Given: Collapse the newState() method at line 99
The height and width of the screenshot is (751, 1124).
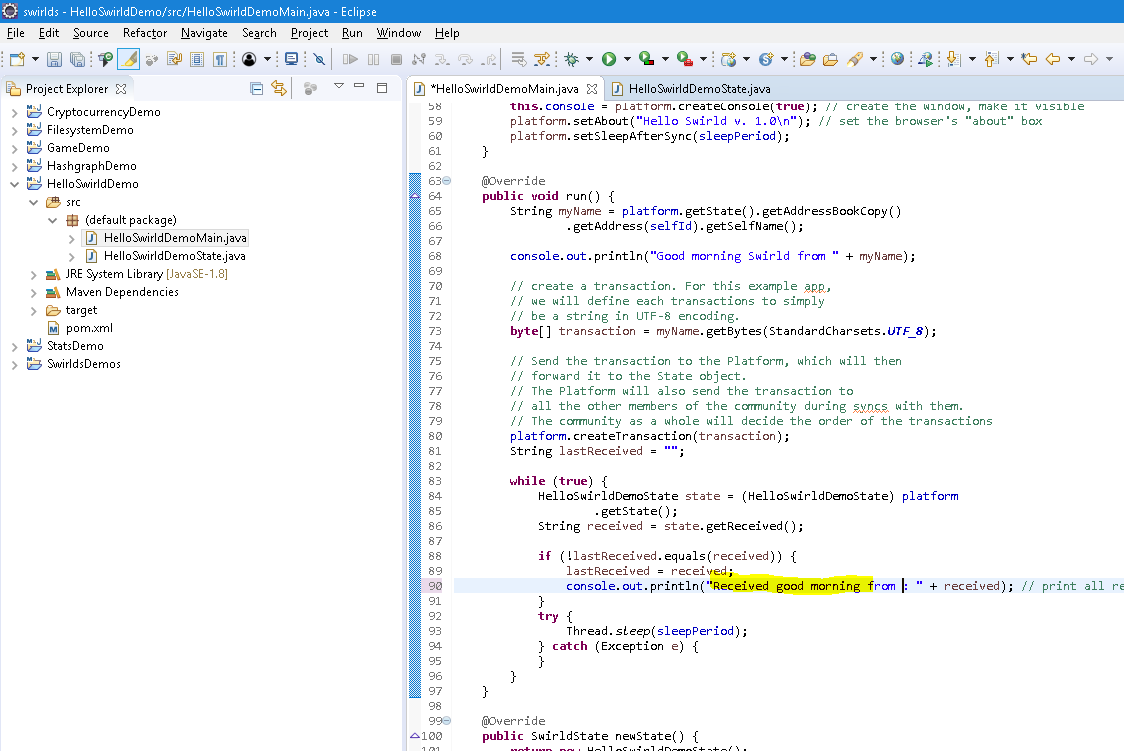Looking at the screenshot, I should coord(447,721).
